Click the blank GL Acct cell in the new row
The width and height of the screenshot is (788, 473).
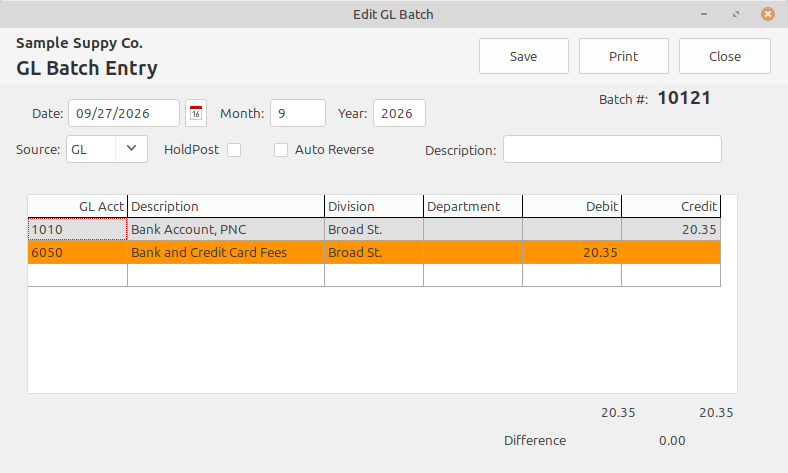[77, 275]
